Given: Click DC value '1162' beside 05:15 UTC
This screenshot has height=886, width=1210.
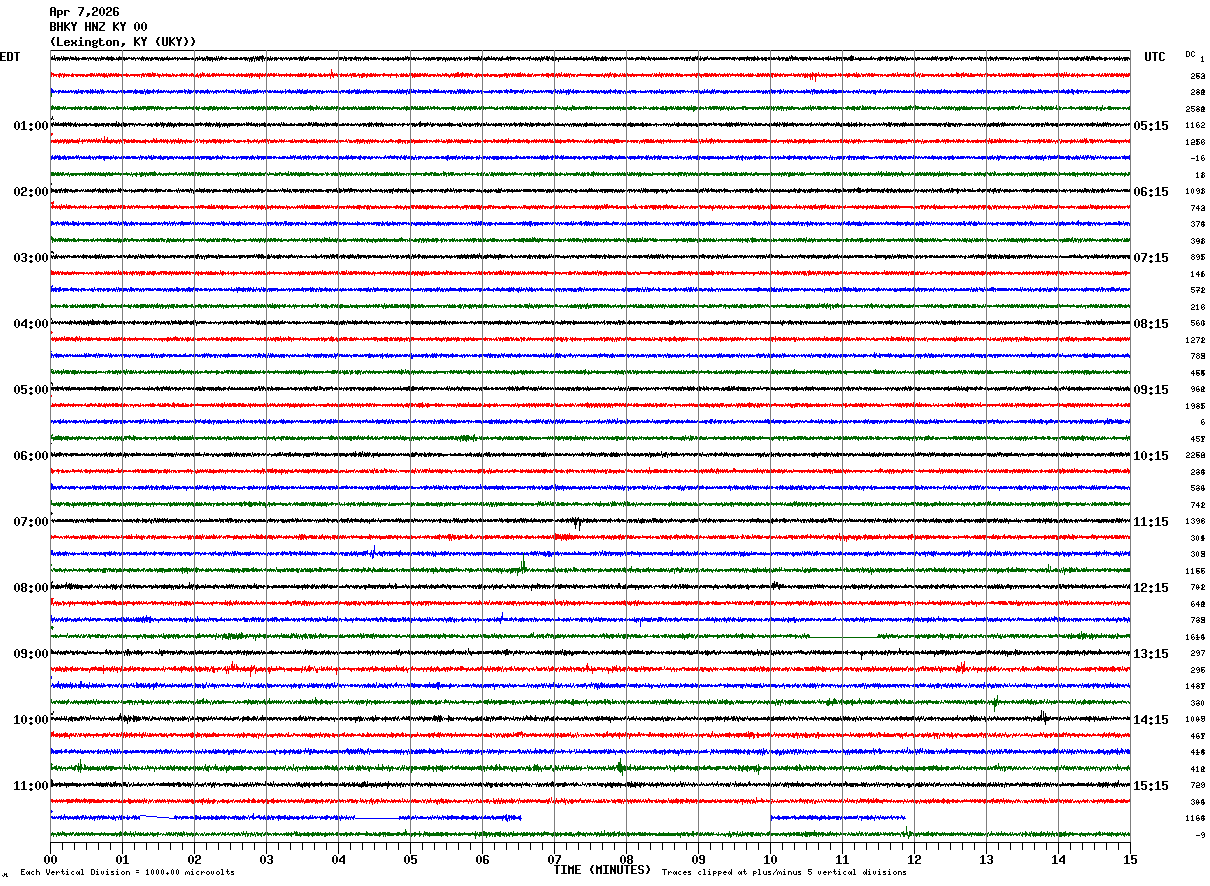Looking at the screenshot, I should click(1195, 126).
